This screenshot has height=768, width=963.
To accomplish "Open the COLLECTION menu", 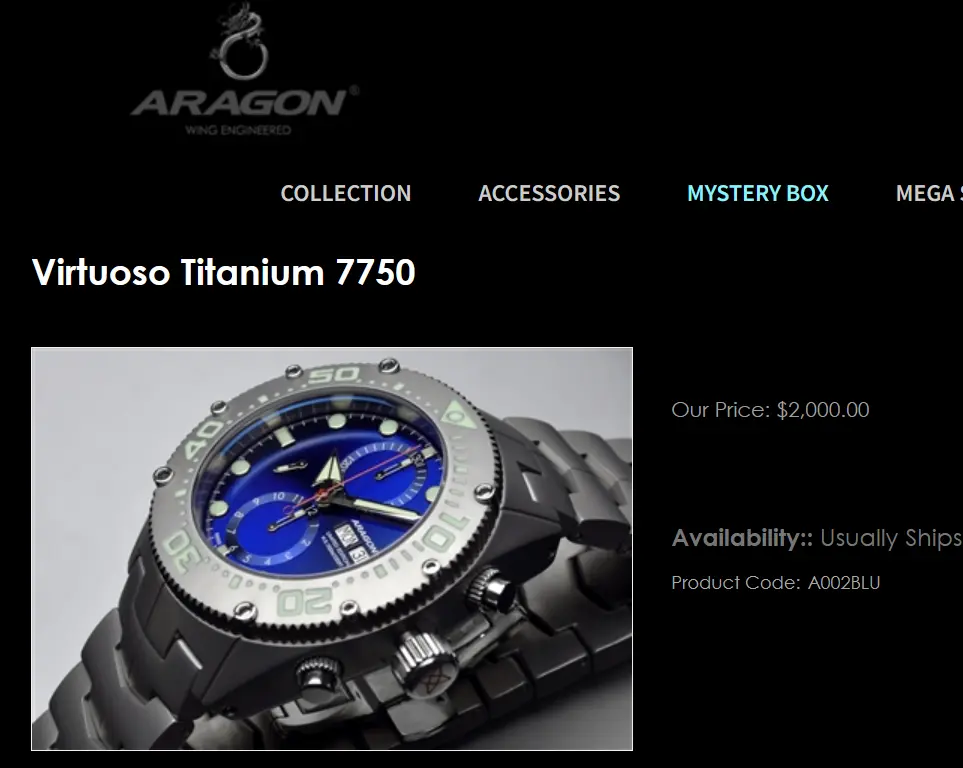I will tap(346, 194).
